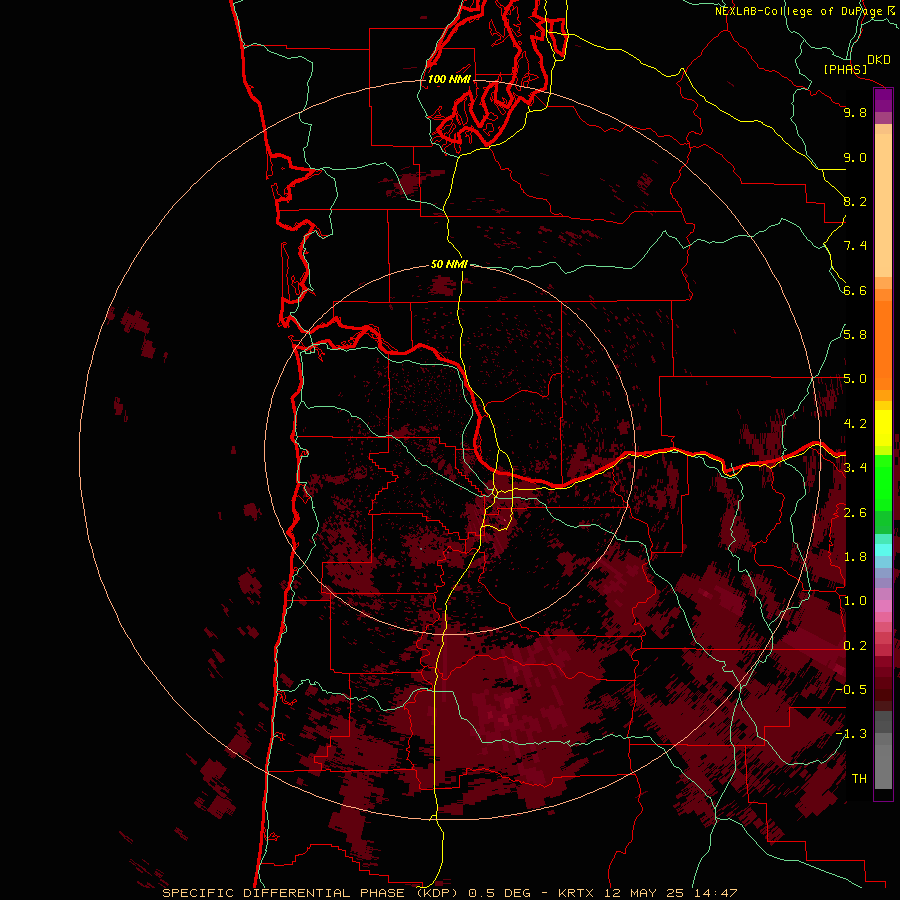Click the 2.6 legend value
900x900 pixels.
tap(855, 513)
